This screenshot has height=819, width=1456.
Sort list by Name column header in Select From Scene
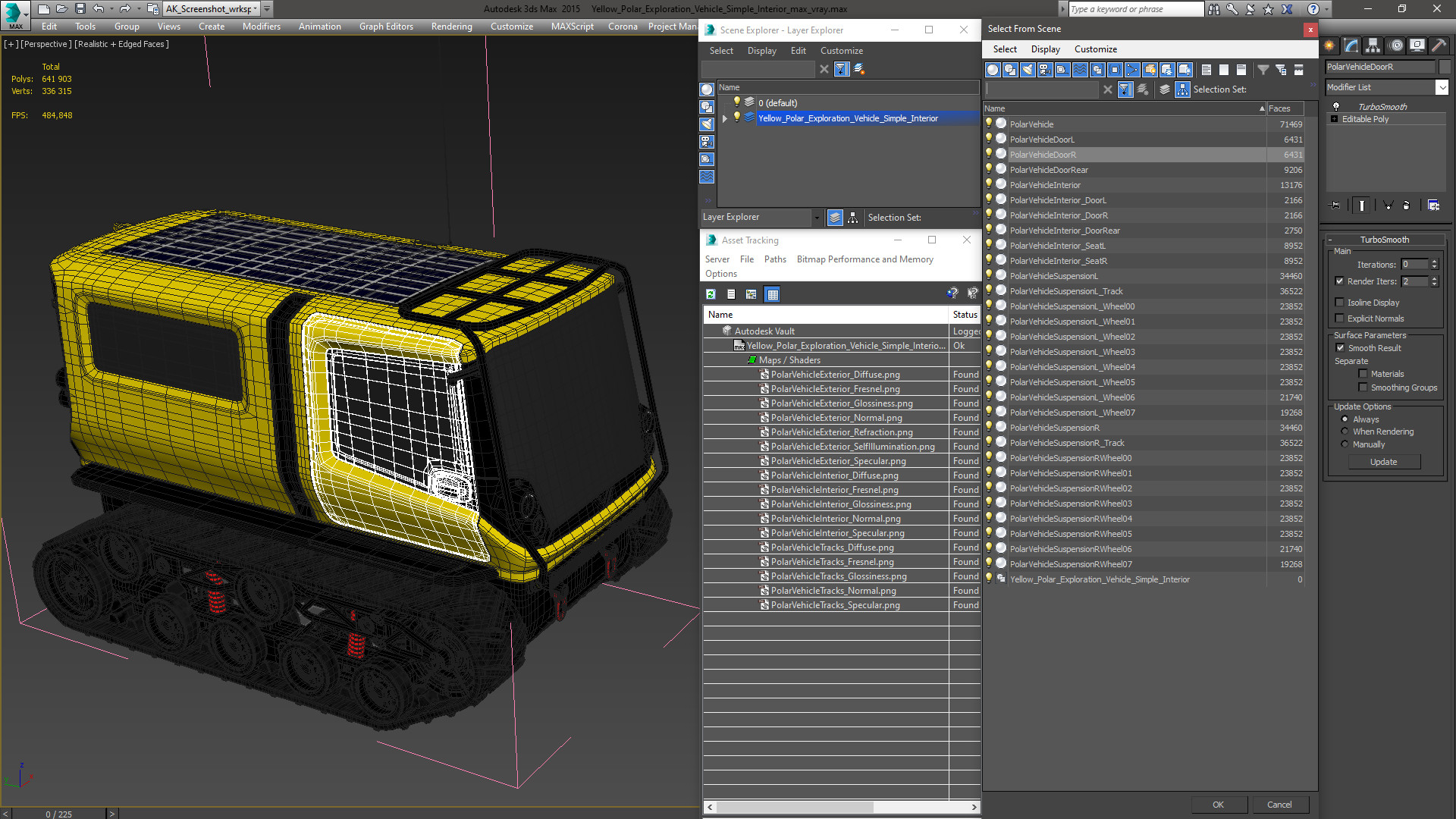click(x=1125, y=108)
